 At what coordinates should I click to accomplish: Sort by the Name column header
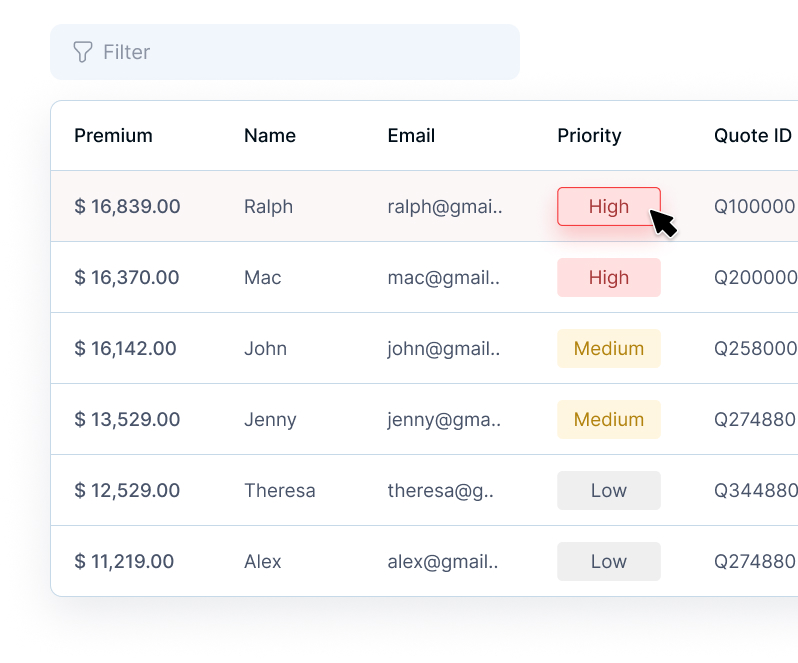pos(270,136)
